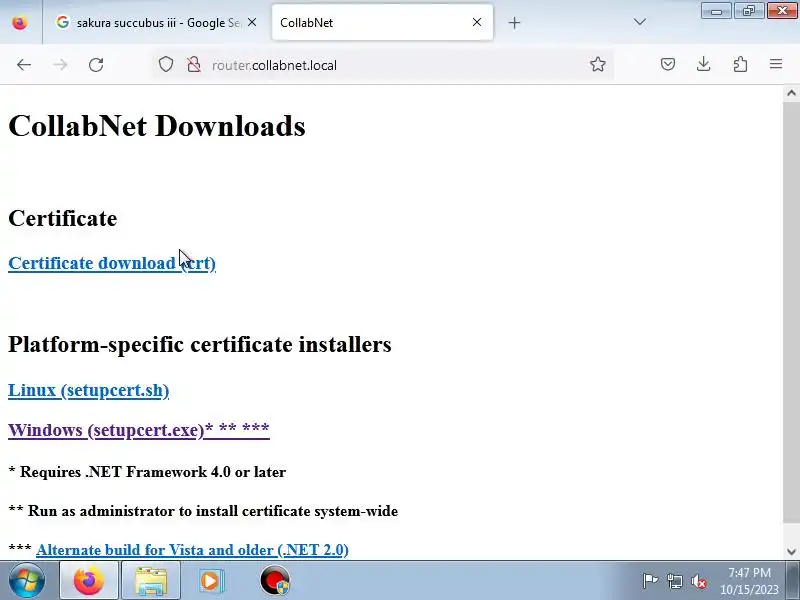Click the forward navigation arrow
Image resolution: width=800 pixels, height=600 pixels.
click(x=60, y=65)
